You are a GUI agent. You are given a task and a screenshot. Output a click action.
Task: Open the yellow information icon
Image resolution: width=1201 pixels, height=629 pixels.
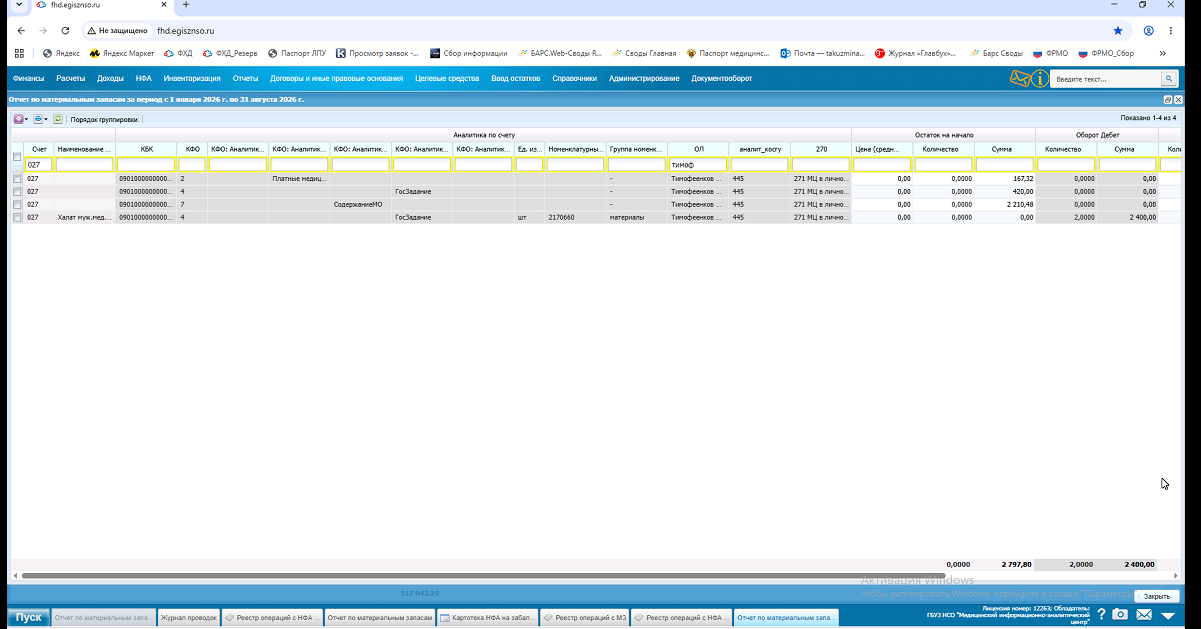coord(1040,78)
